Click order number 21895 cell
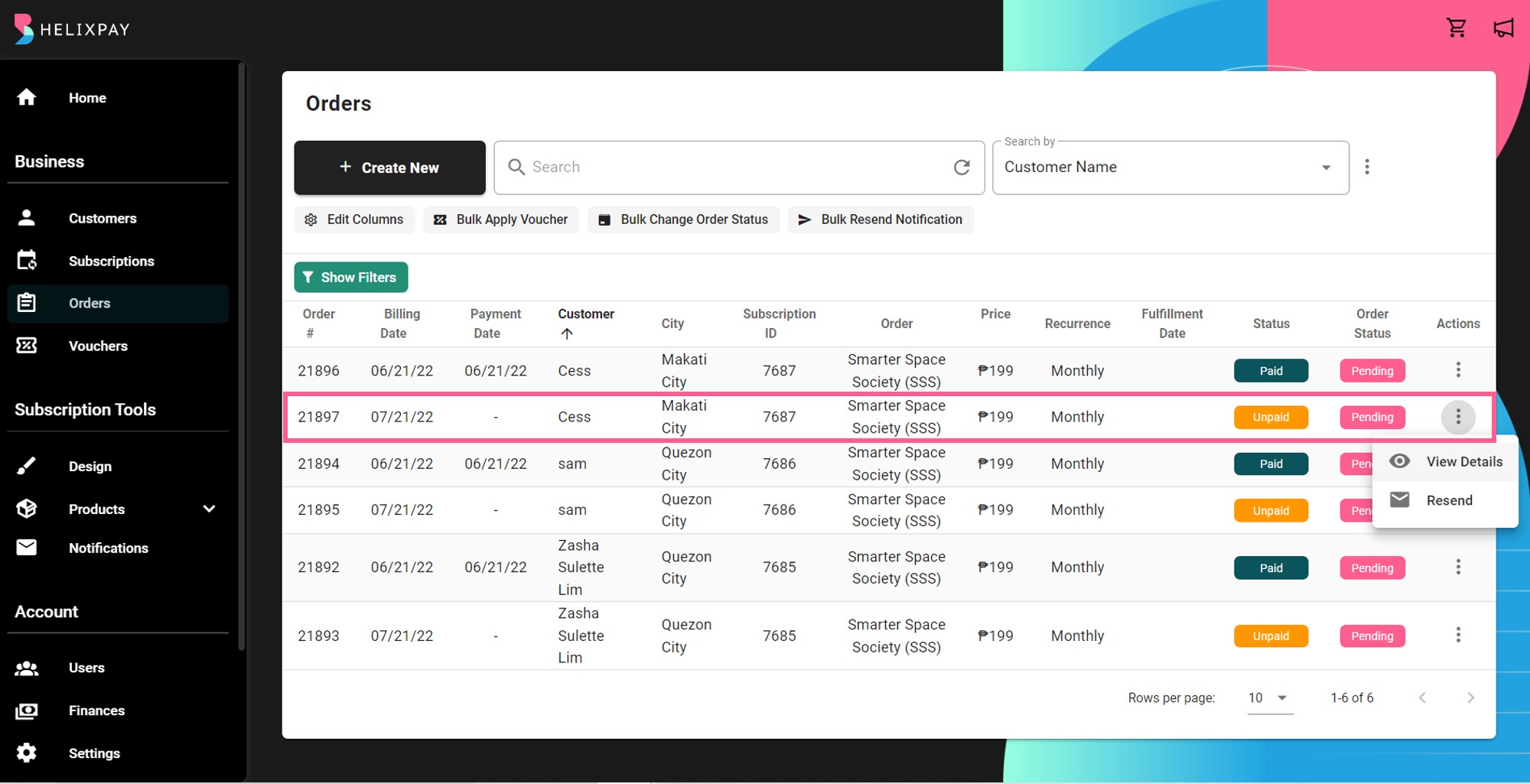 318,509
